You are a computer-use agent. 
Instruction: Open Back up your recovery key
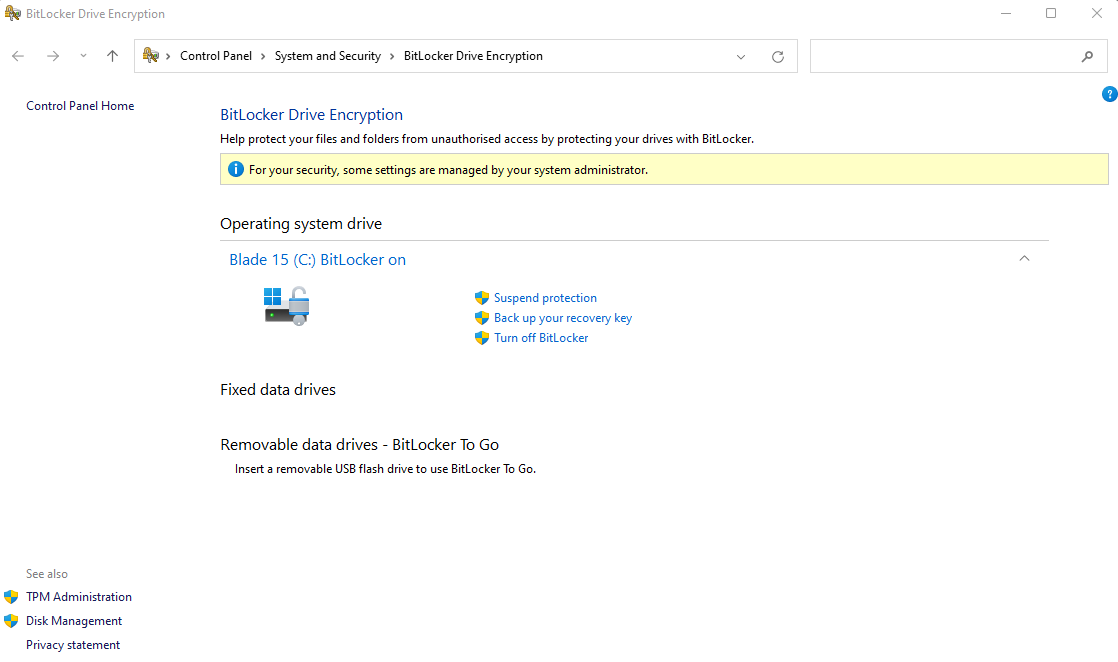point(563,317)
